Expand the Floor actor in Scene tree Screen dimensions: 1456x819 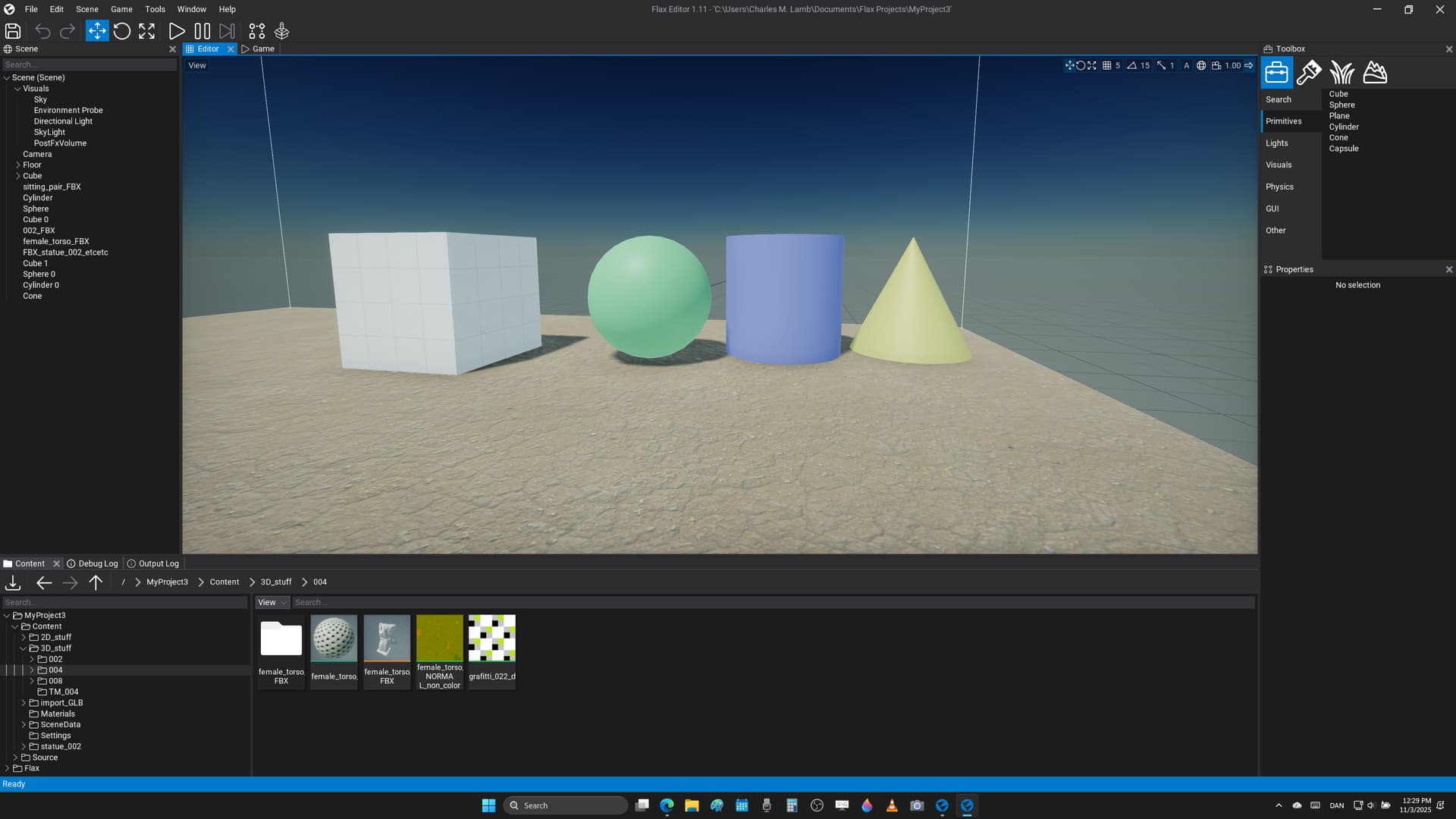[18, 165]
